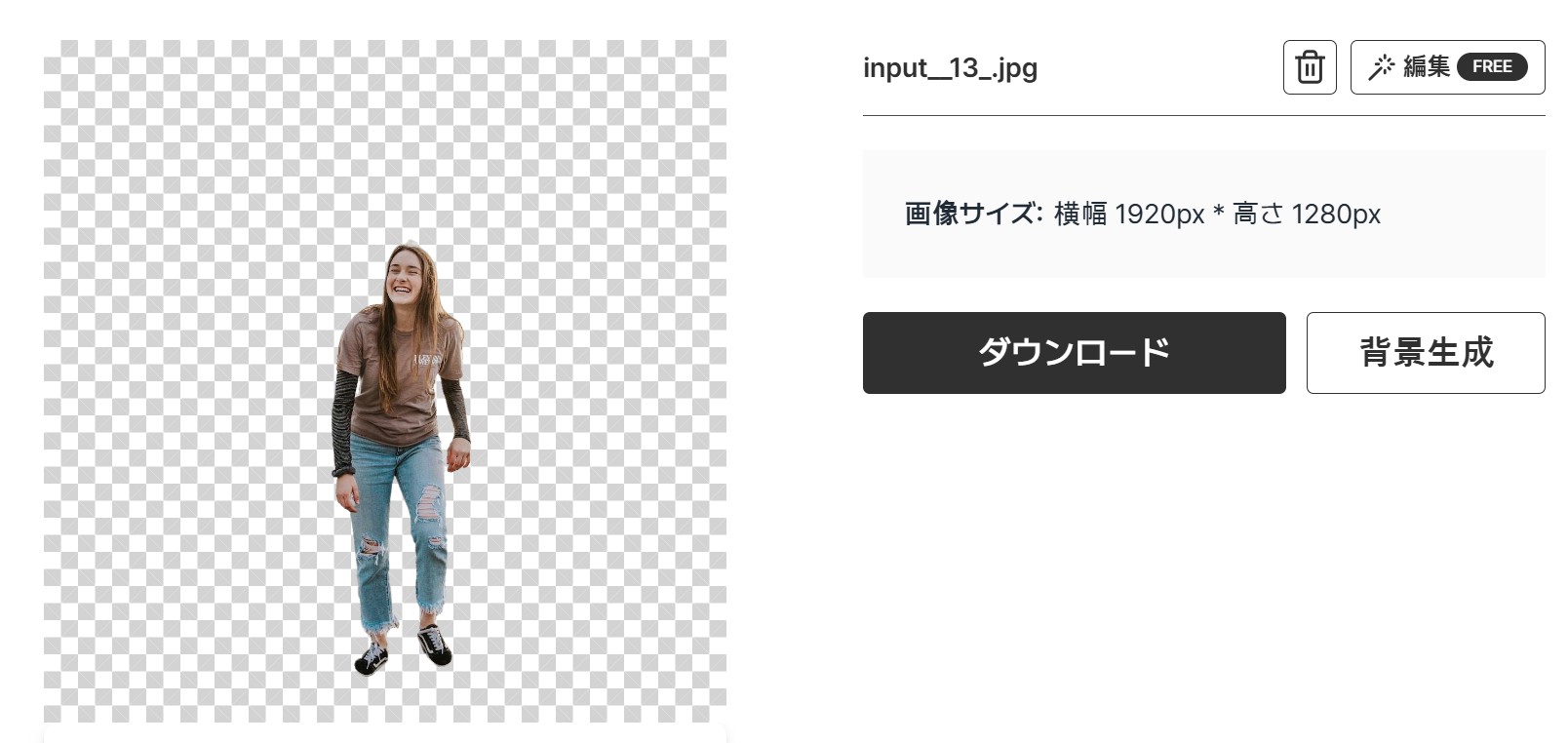Click the 背景生成 background generation button
This screenshot has width=1568, height=743.
[x=1426, y=353]
